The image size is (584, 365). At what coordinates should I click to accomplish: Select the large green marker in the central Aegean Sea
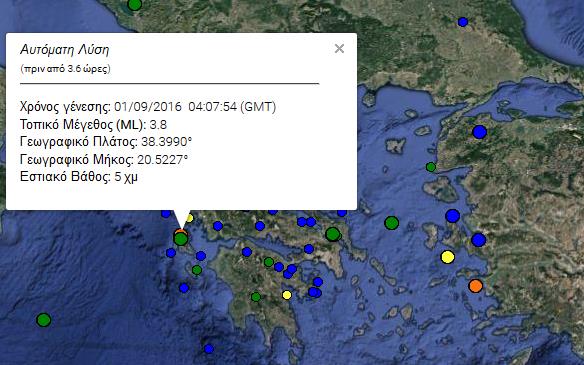click(391, 223)
